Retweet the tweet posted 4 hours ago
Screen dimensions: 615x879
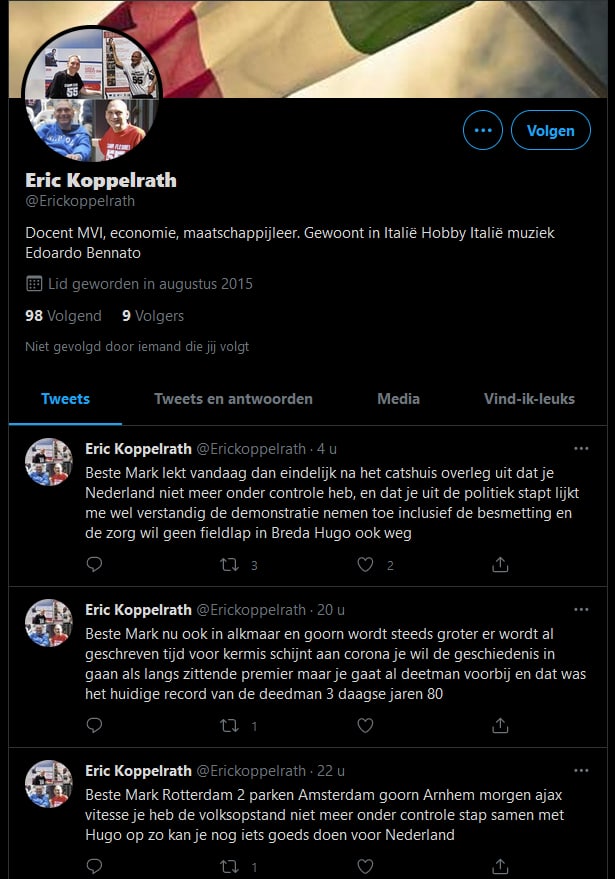(230, 565)
